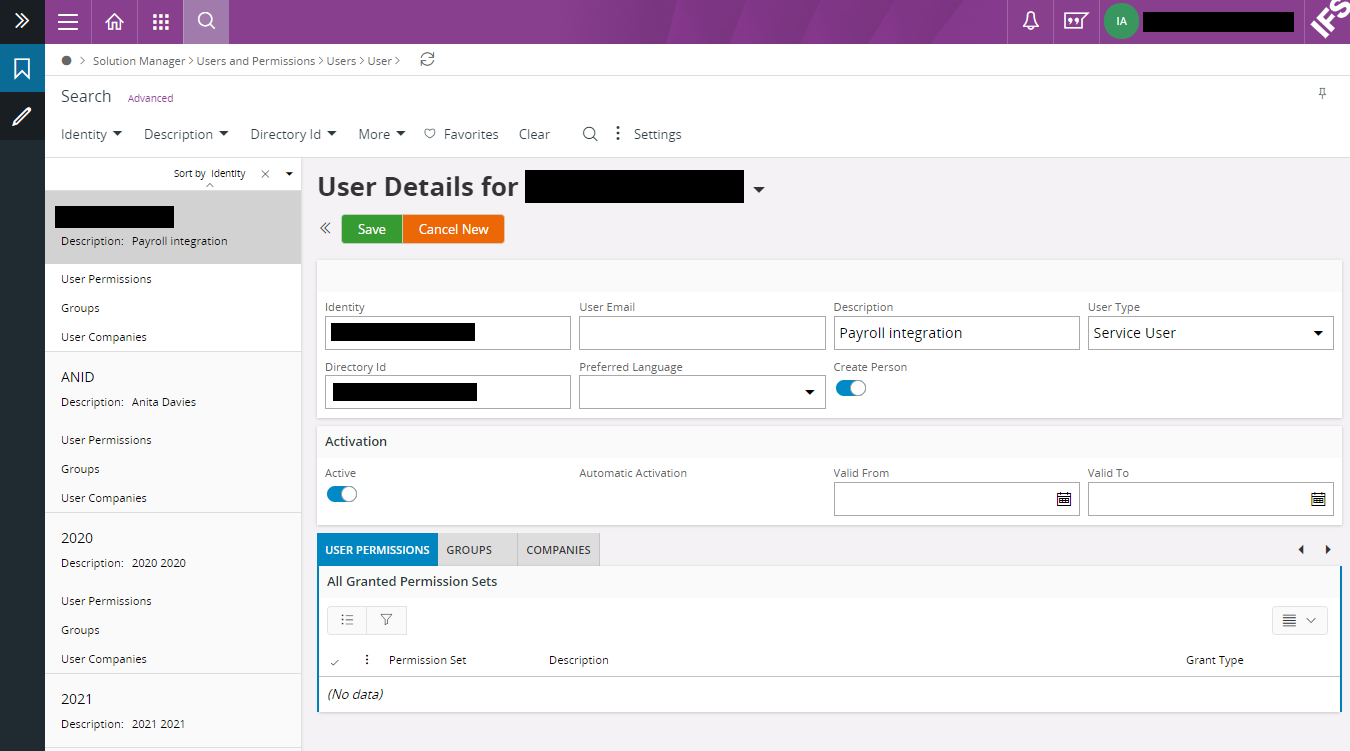This screenshot has width=1350, height=751.
Task: Open the Identity search filter dropdown
Action: (x=91, y=134)
